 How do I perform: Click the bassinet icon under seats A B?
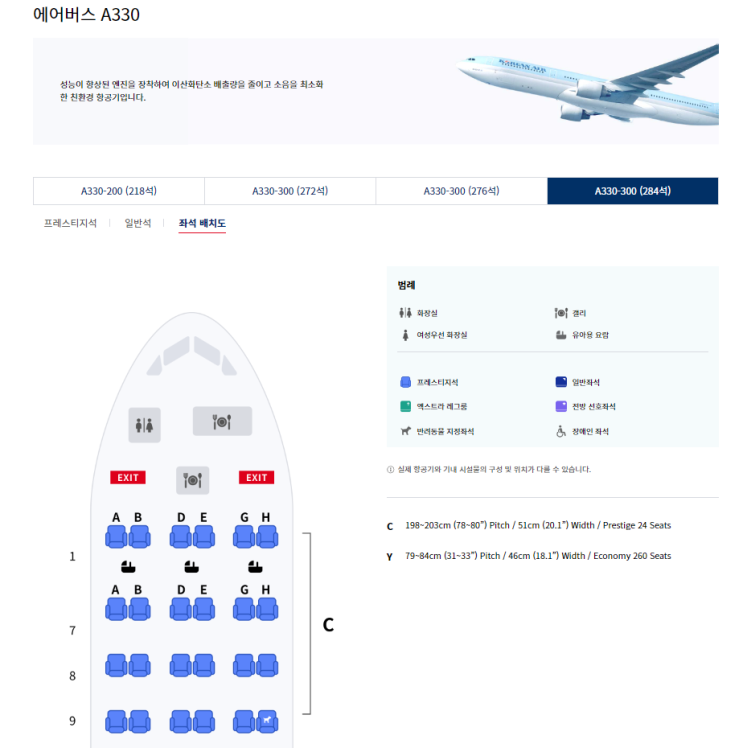[128, 567]
